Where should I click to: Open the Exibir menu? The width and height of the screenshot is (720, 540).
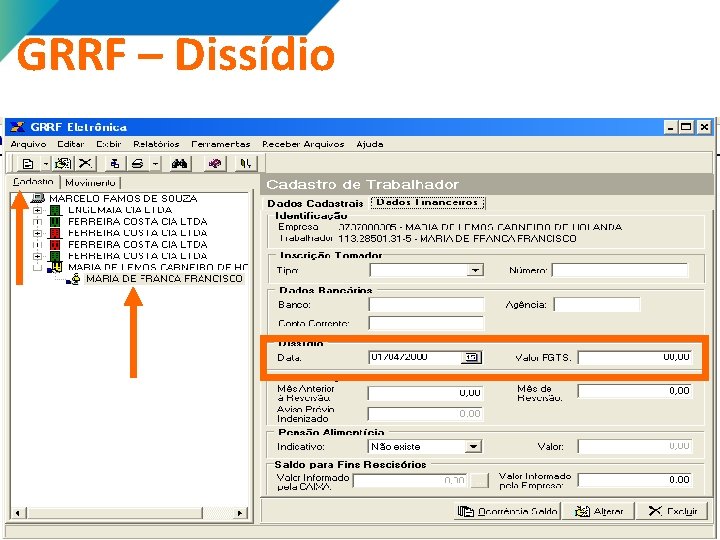[109, 144]
